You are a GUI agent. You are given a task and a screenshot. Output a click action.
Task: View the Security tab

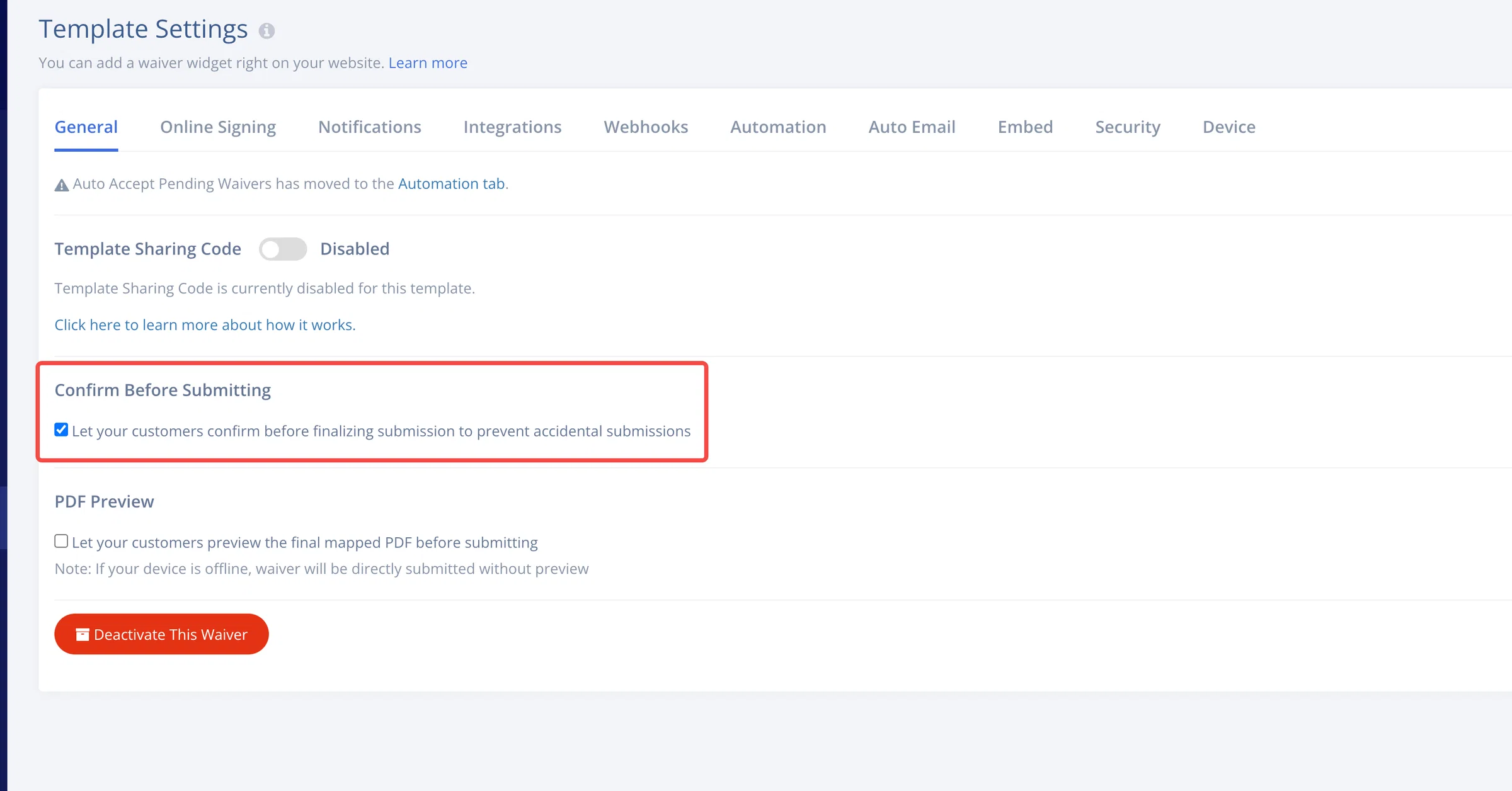(x=1128, y=127)
